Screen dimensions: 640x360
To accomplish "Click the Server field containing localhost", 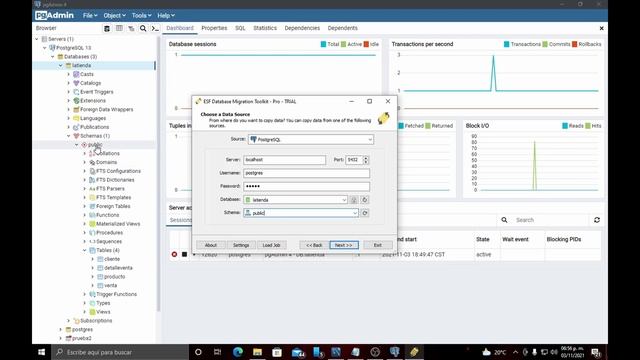I will 284,160.
